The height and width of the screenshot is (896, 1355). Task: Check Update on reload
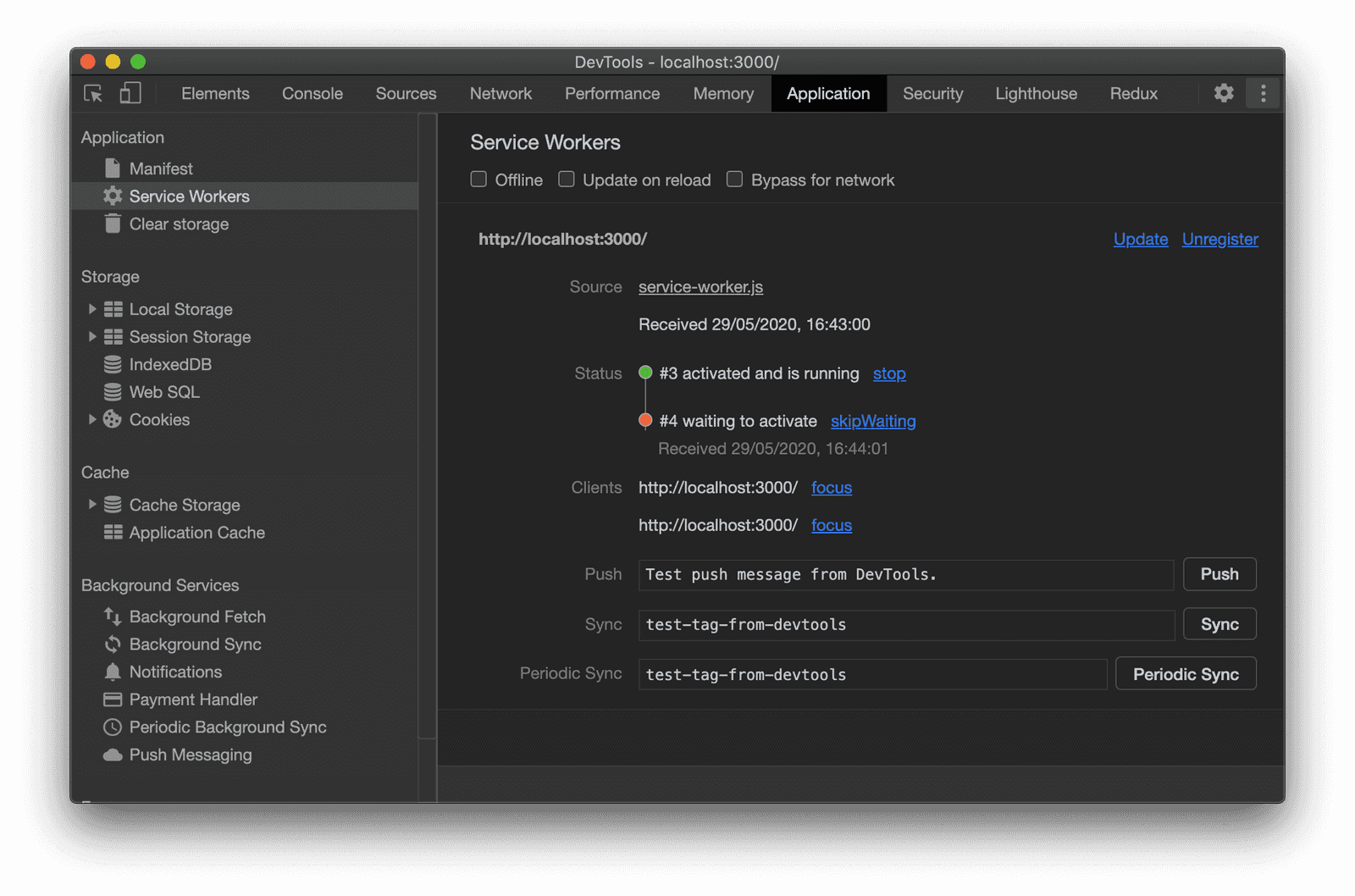(x=566, y=179)
